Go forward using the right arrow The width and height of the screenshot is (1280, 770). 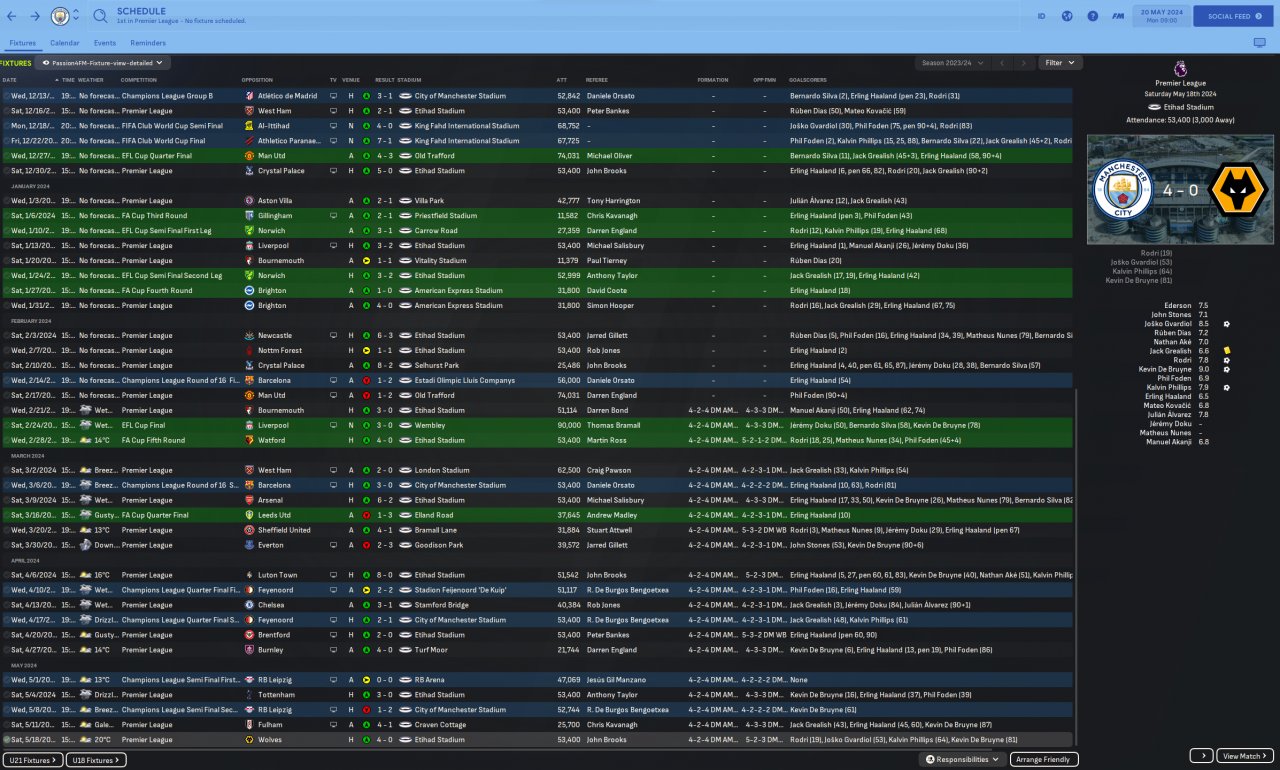click(x=35, y=16)
